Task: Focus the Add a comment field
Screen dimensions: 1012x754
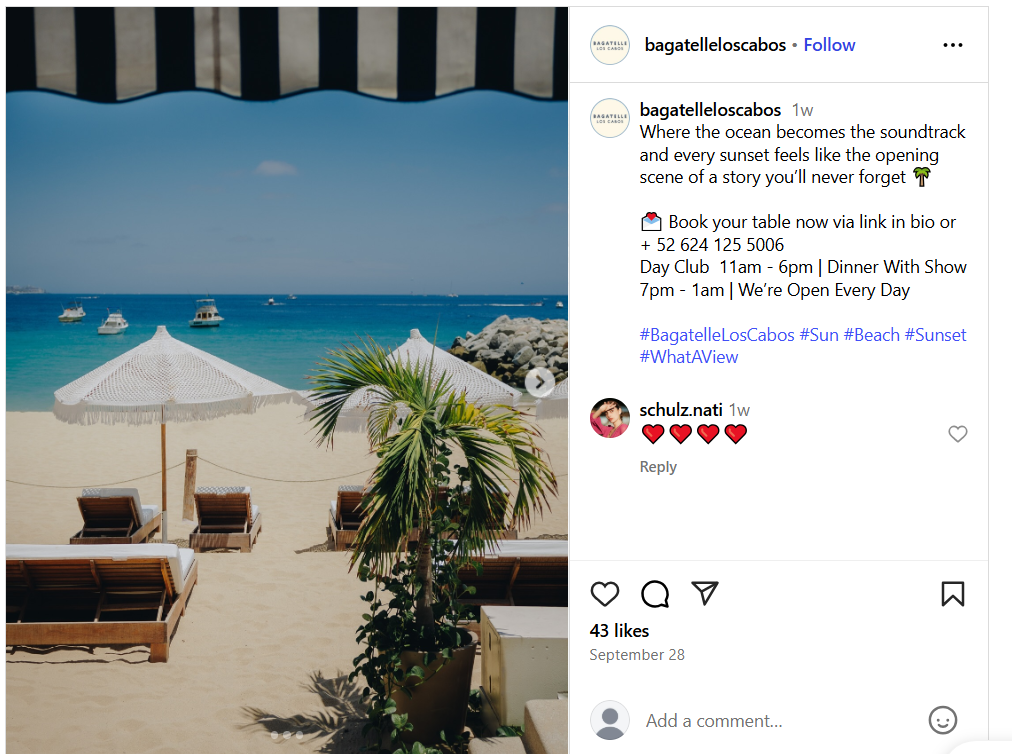Action: tap(781, 720)
